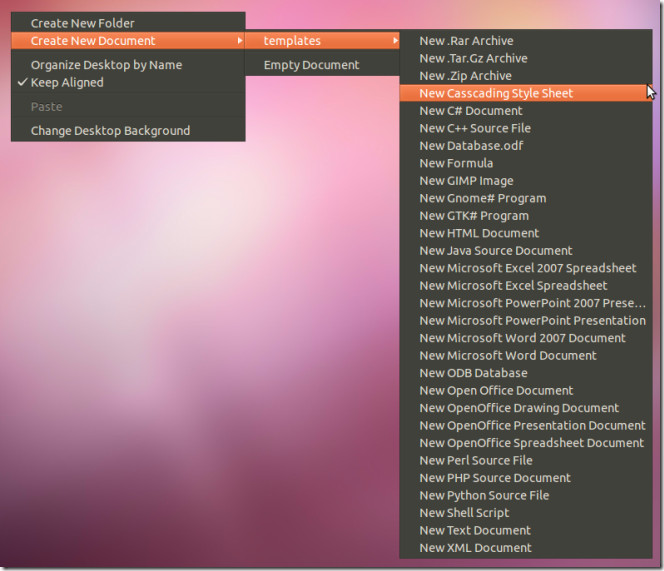Choose New PHP Source Document
664x571 pixels.
coord(526,478)
